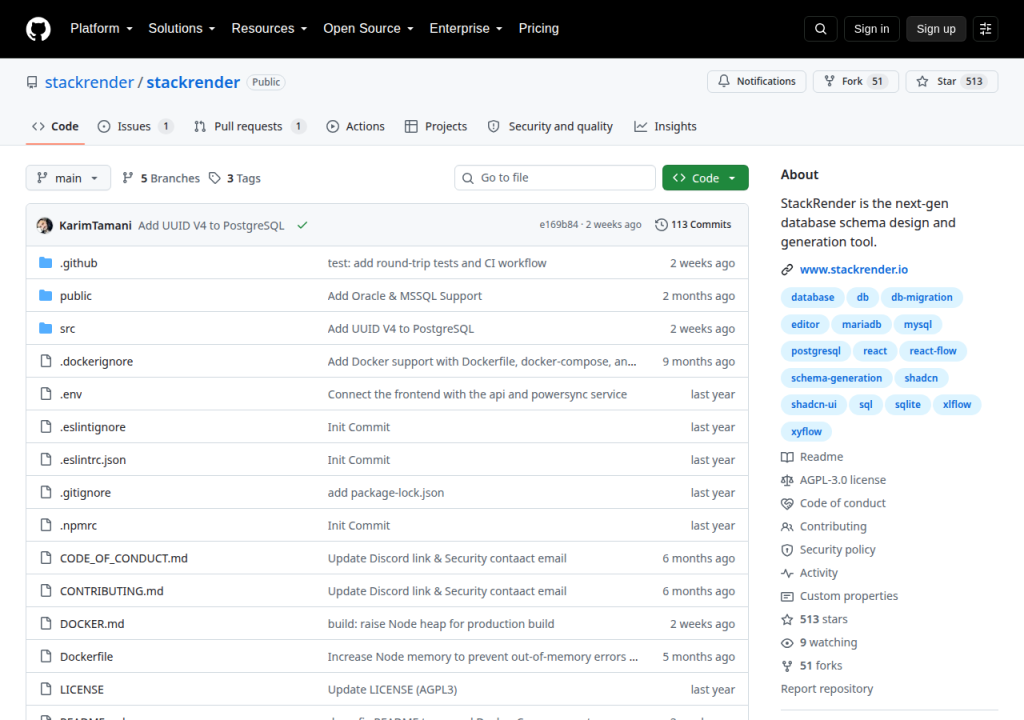This screenshot has width=1024, height=720.
Task: Expand the Platform dropdown menu
Action: [101, 29]
